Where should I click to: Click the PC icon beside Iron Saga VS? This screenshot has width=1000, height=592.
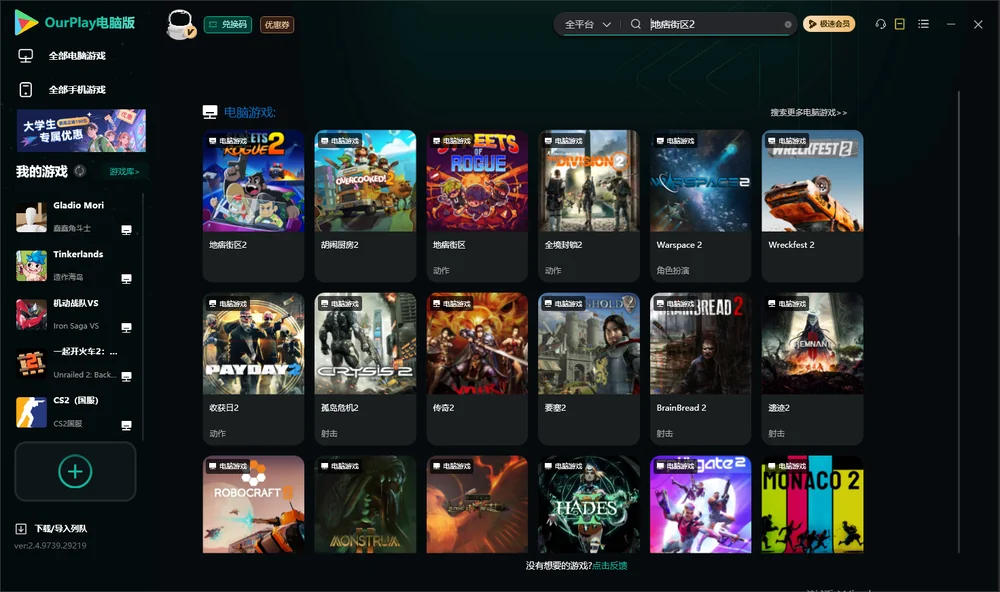126,327
